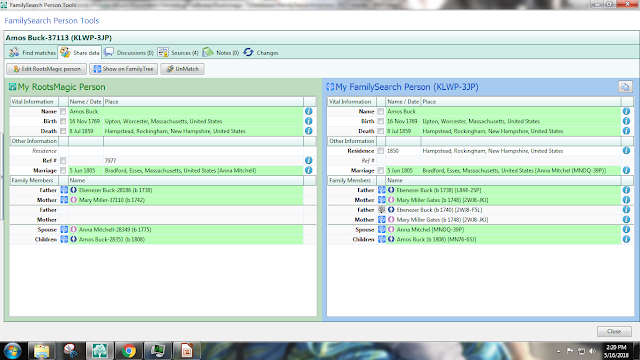Toggle FamilySearch Residence 1850 checkbox
The height and width of the screenshot is (360, 640).
pyautogui.click(x=380, y=151)
